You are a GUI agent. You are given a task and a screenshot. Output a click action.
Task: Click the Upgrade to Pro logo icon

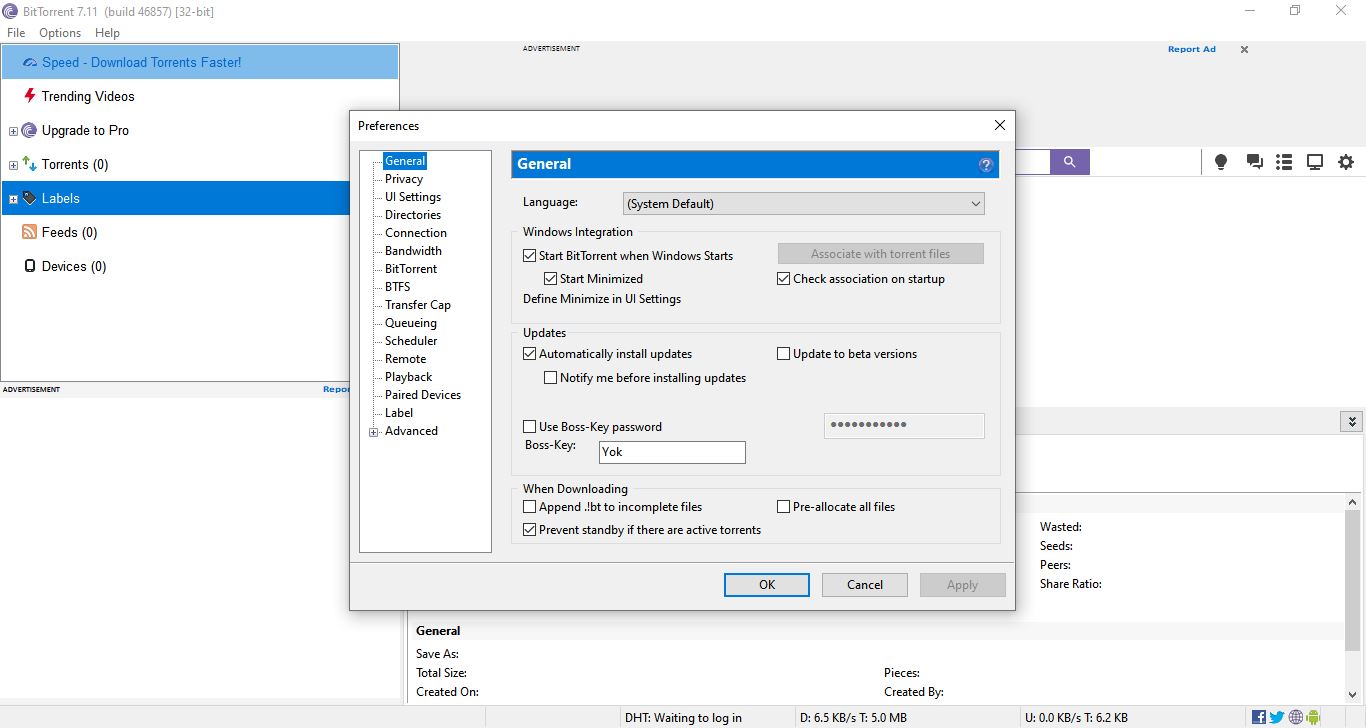(29, 130)
